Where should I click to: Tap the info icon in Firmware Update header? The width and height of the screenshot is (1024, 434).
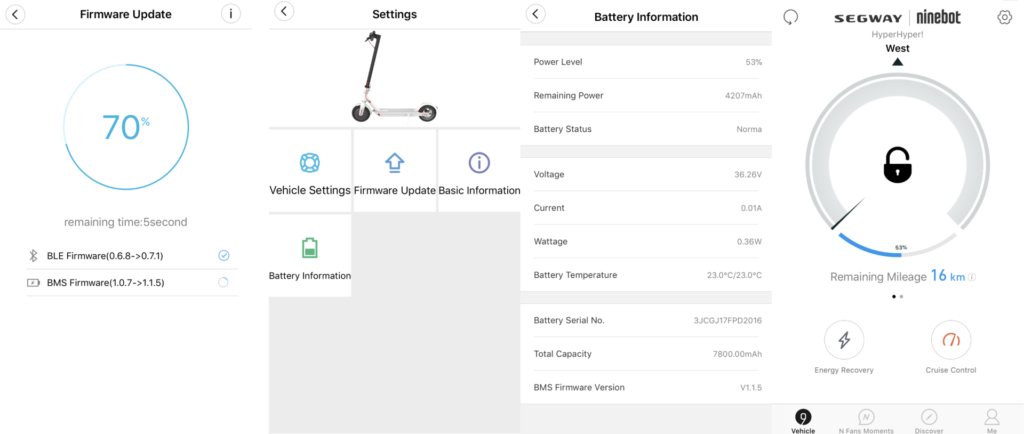tap(231, 14)
